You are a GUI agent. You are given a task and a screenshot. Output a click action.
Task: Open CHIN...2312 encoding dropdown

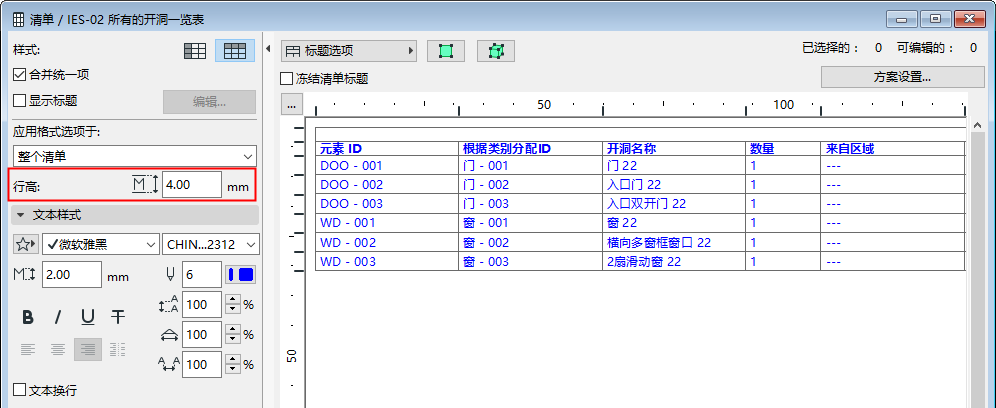pyautogui.click(x=211, y=244)
